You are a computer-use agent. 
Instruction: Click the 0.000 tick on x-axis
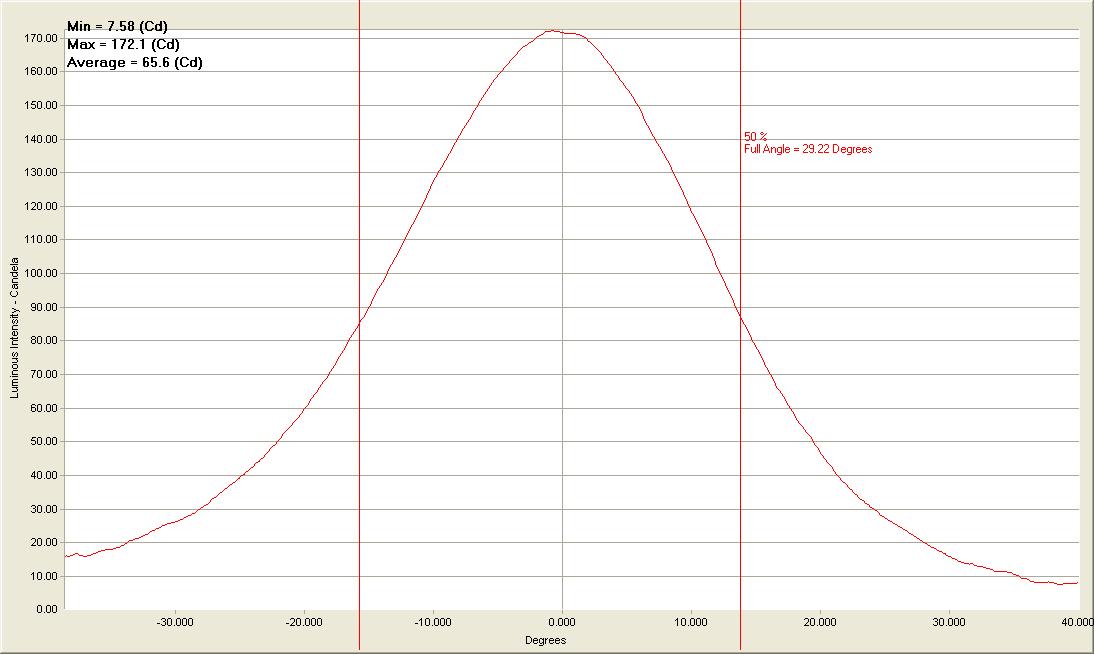click(x=562, y=621)
